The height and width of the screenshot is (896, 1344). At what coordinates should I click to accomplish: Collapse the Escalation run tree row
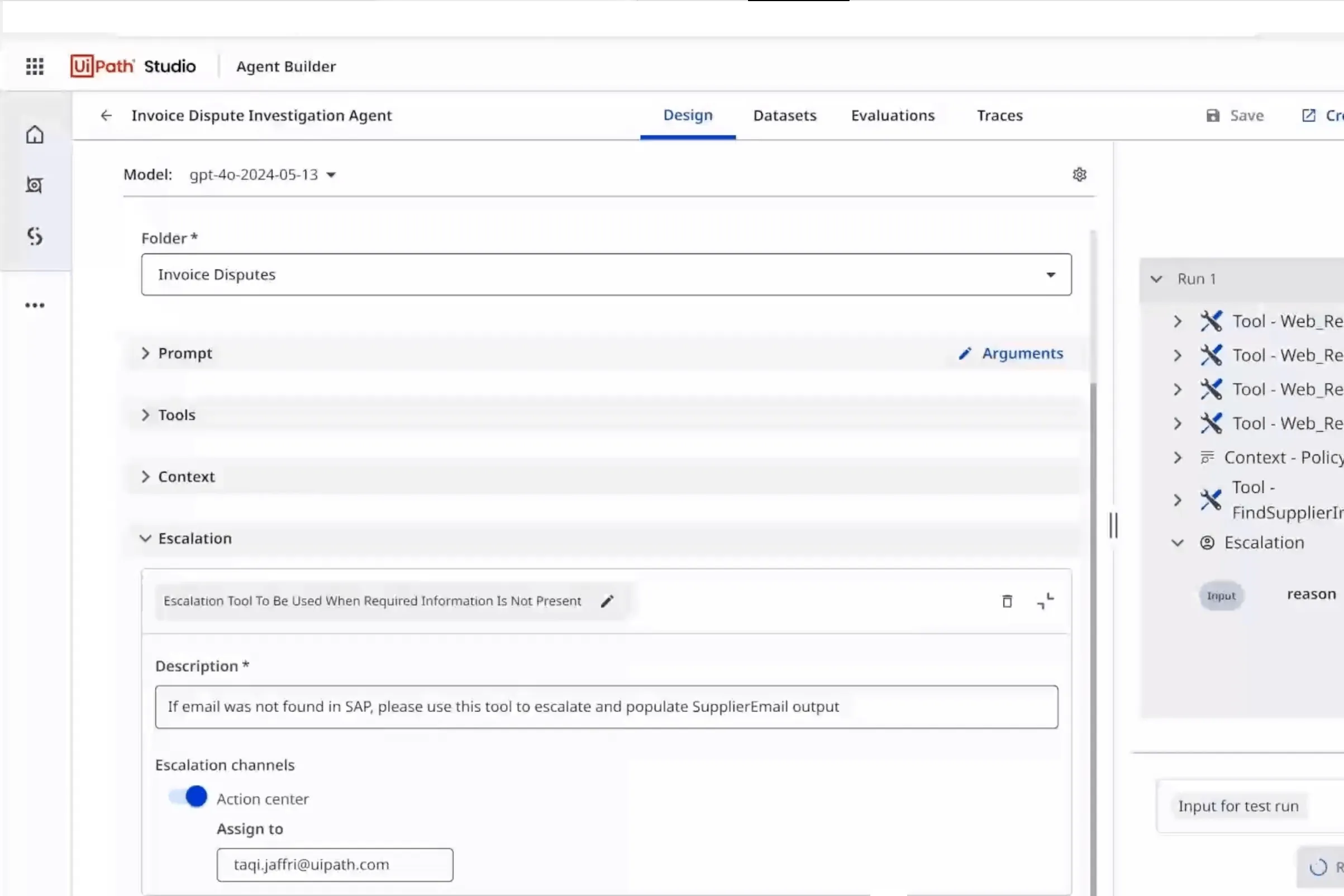[x=1177, y=542]
